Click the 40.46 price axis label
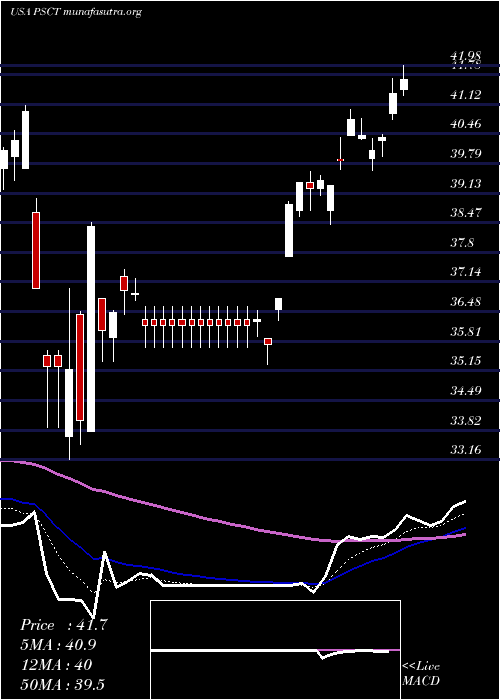 [466, 124]
